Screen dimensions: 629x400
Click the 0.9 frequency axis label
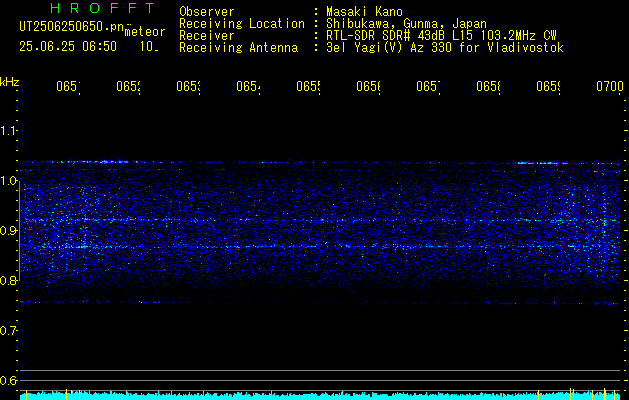pyautogui.click(x=9, y=230)
